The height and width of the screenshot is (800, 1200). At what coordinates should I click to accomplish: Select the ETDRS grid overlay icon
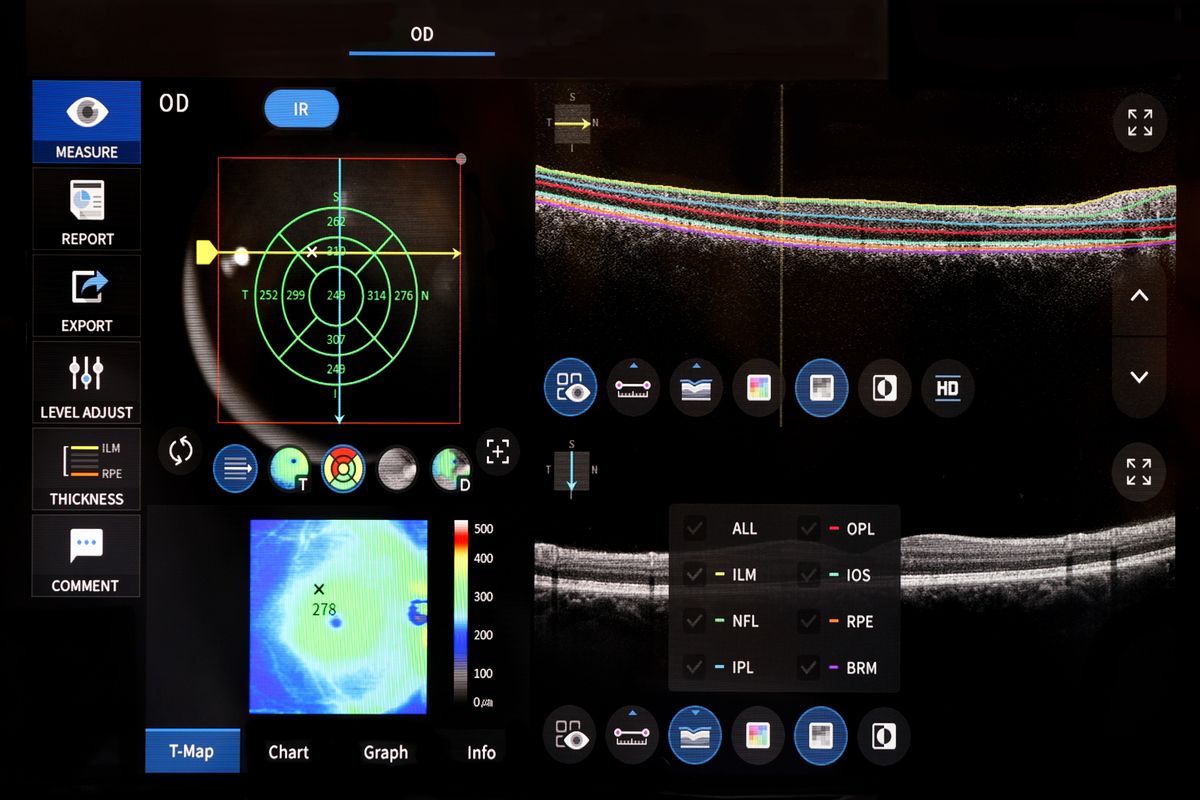[343, 468]
